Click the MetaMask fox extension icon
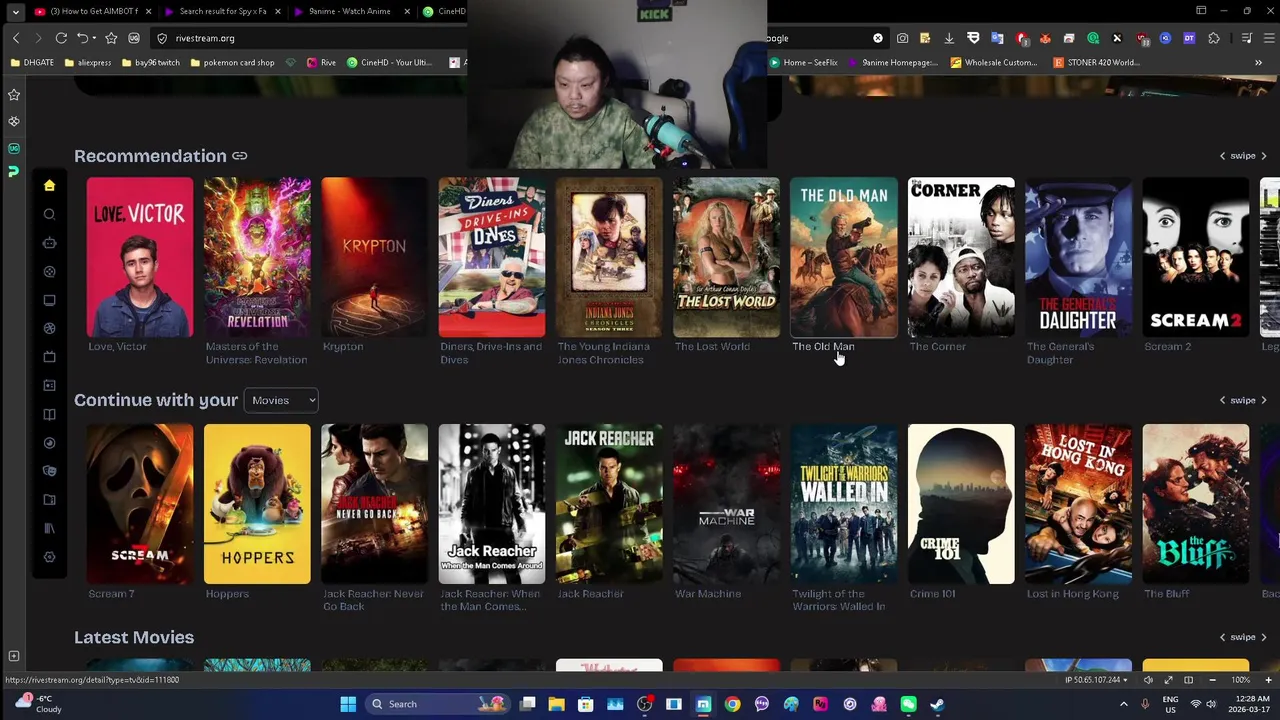Screen dimensions: 1280x720 [1045, 38]
